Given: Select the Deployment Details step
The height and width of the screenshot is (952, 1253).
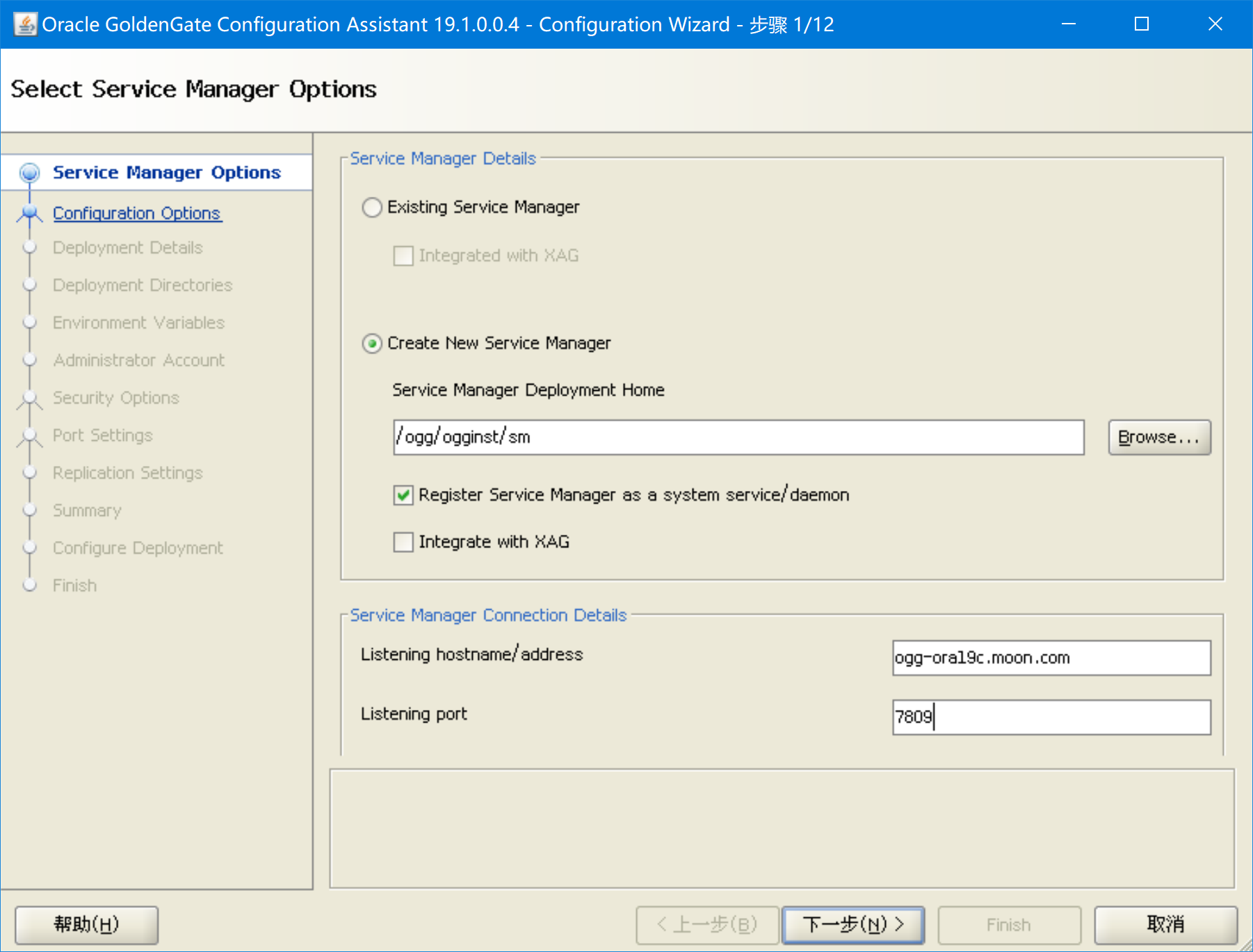Looking at the screenshot, I should pos(128,248).
